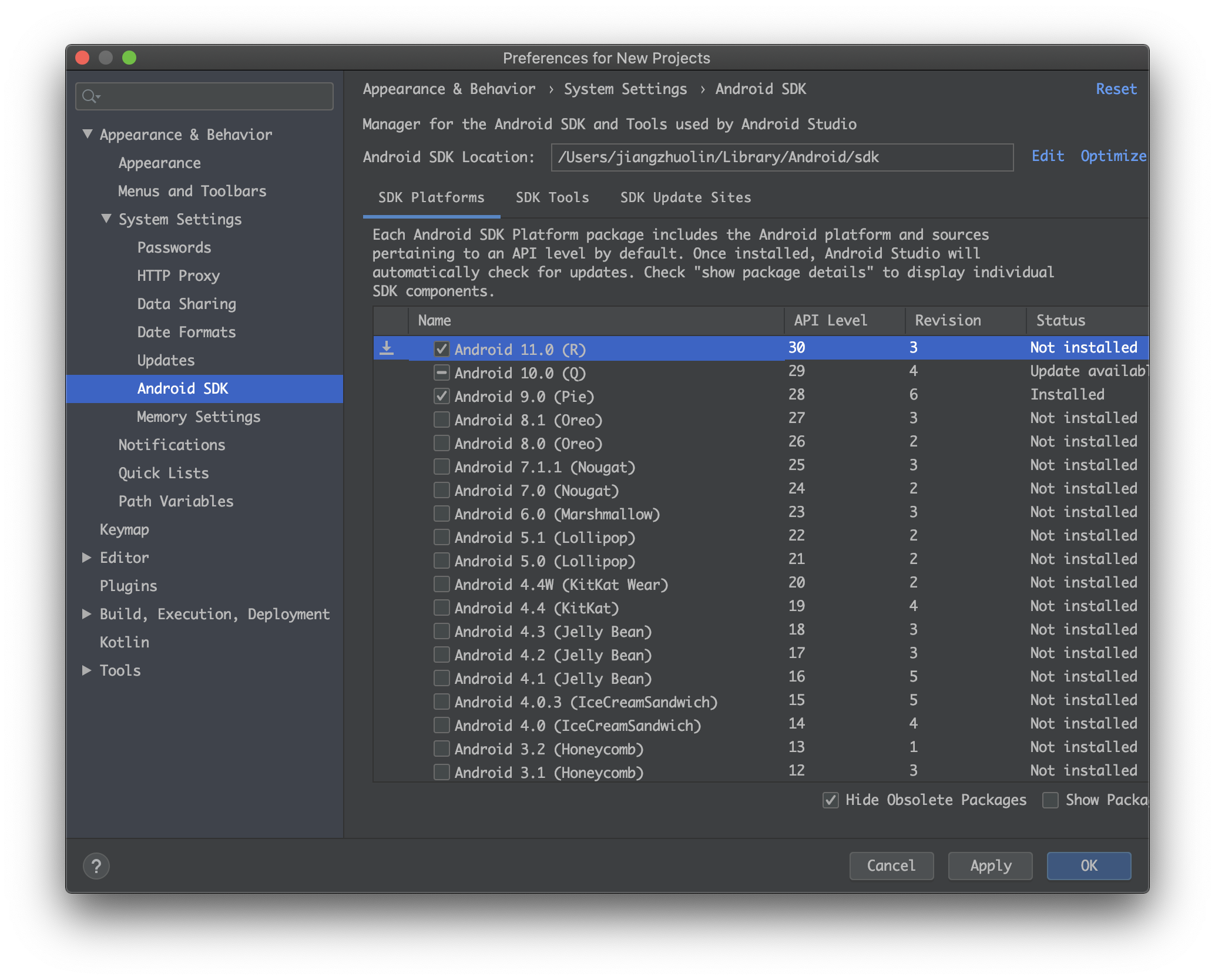Click the Optimize link
The image size is (1215, 980).
coord(1113,156)
